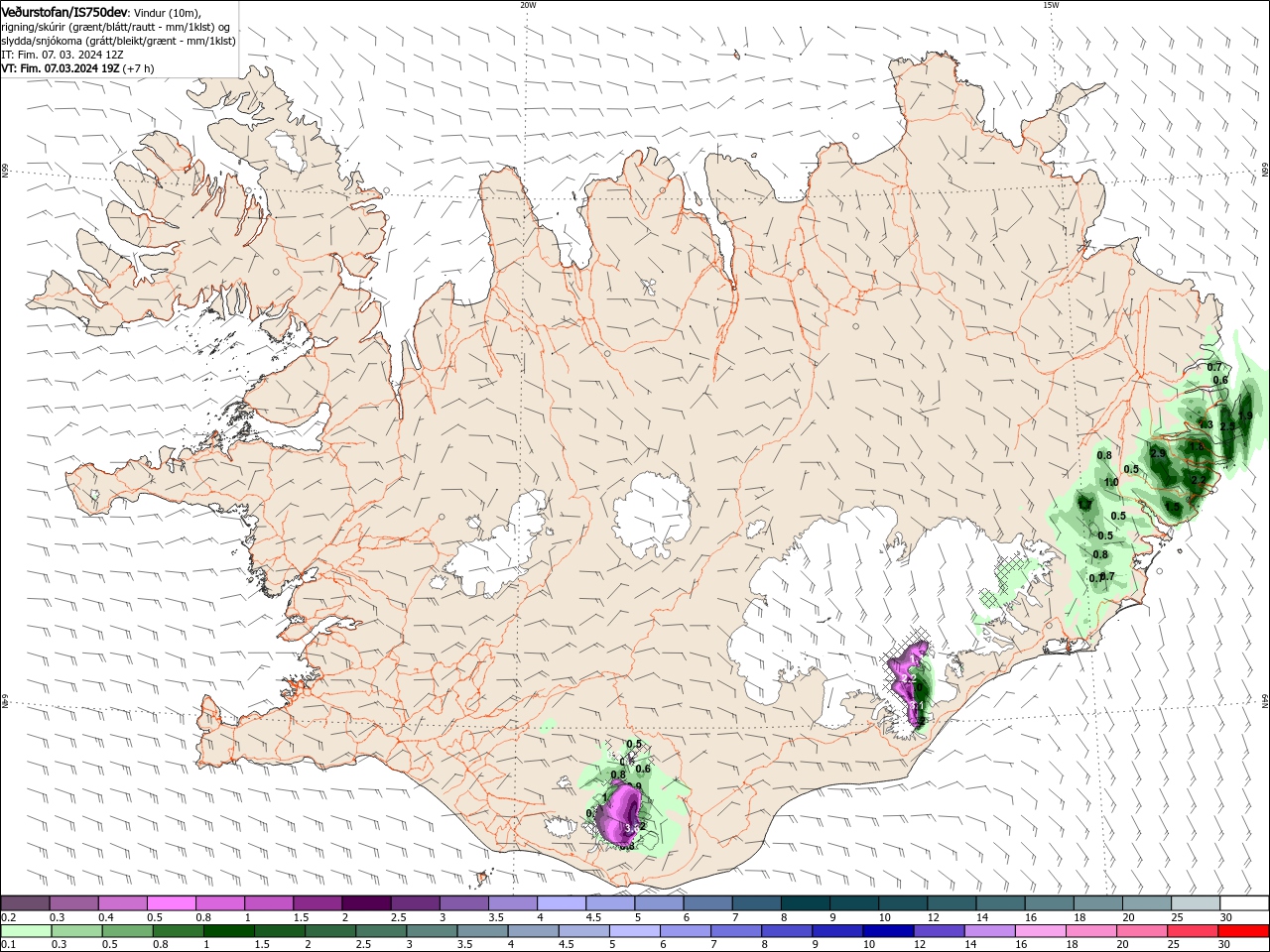This screenshot has width=1270, height=952.
Task: Select the violet rain scale swatch above 12
Action: point(939,931)
